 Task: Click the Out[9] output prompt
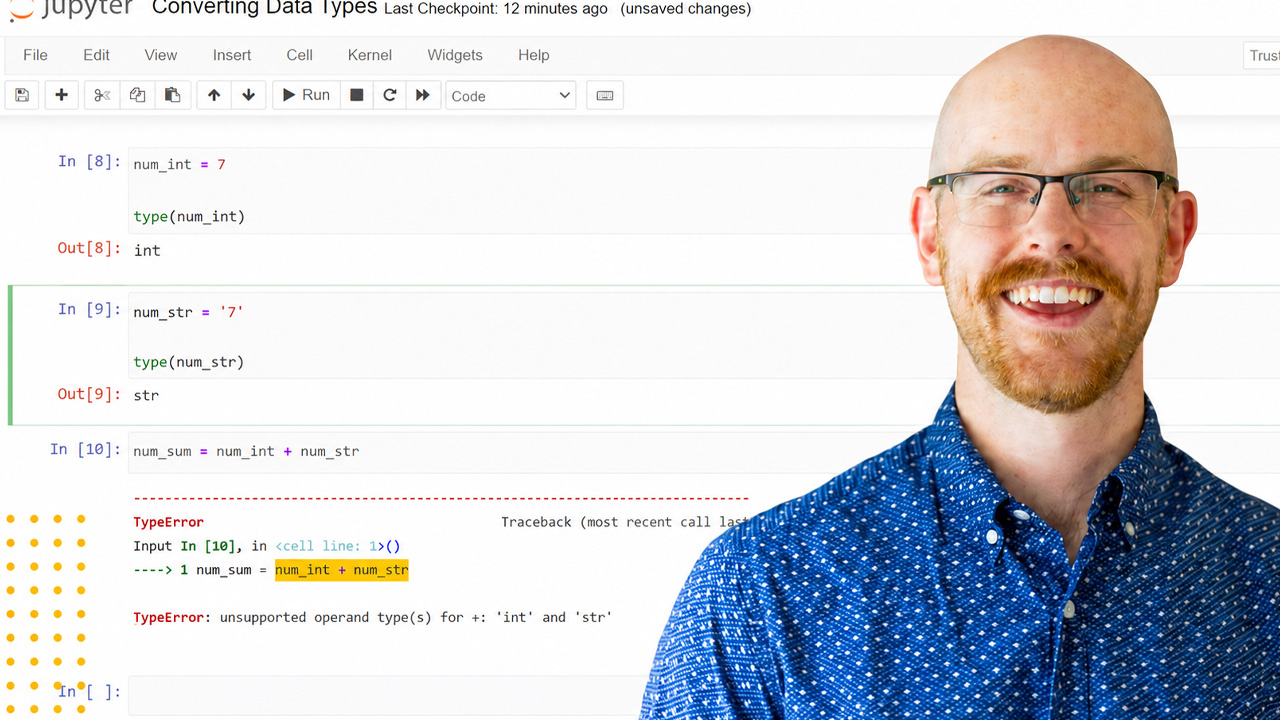pos(89,395)
